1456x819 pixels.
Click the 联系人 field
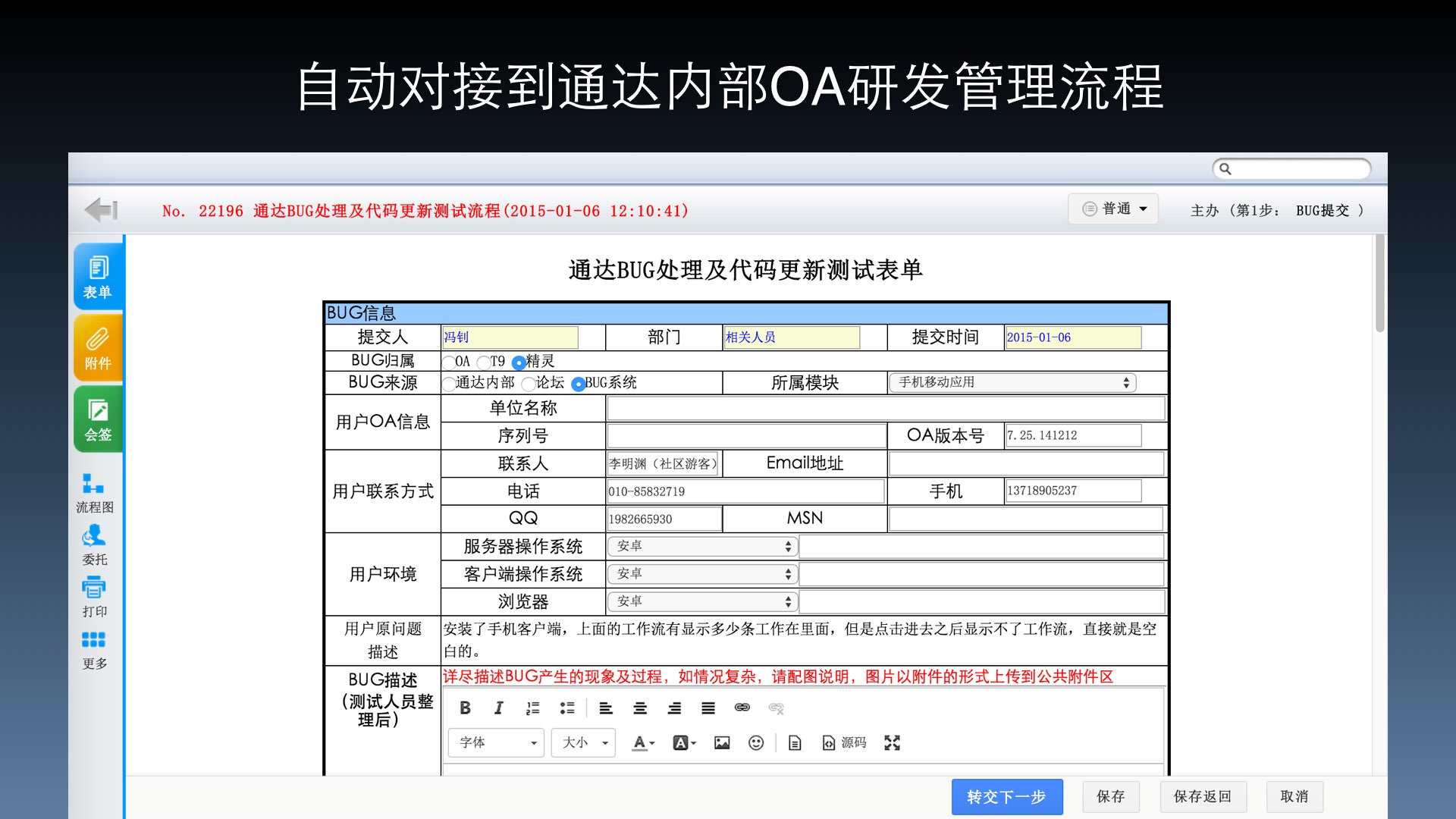(x=662, y=463)
